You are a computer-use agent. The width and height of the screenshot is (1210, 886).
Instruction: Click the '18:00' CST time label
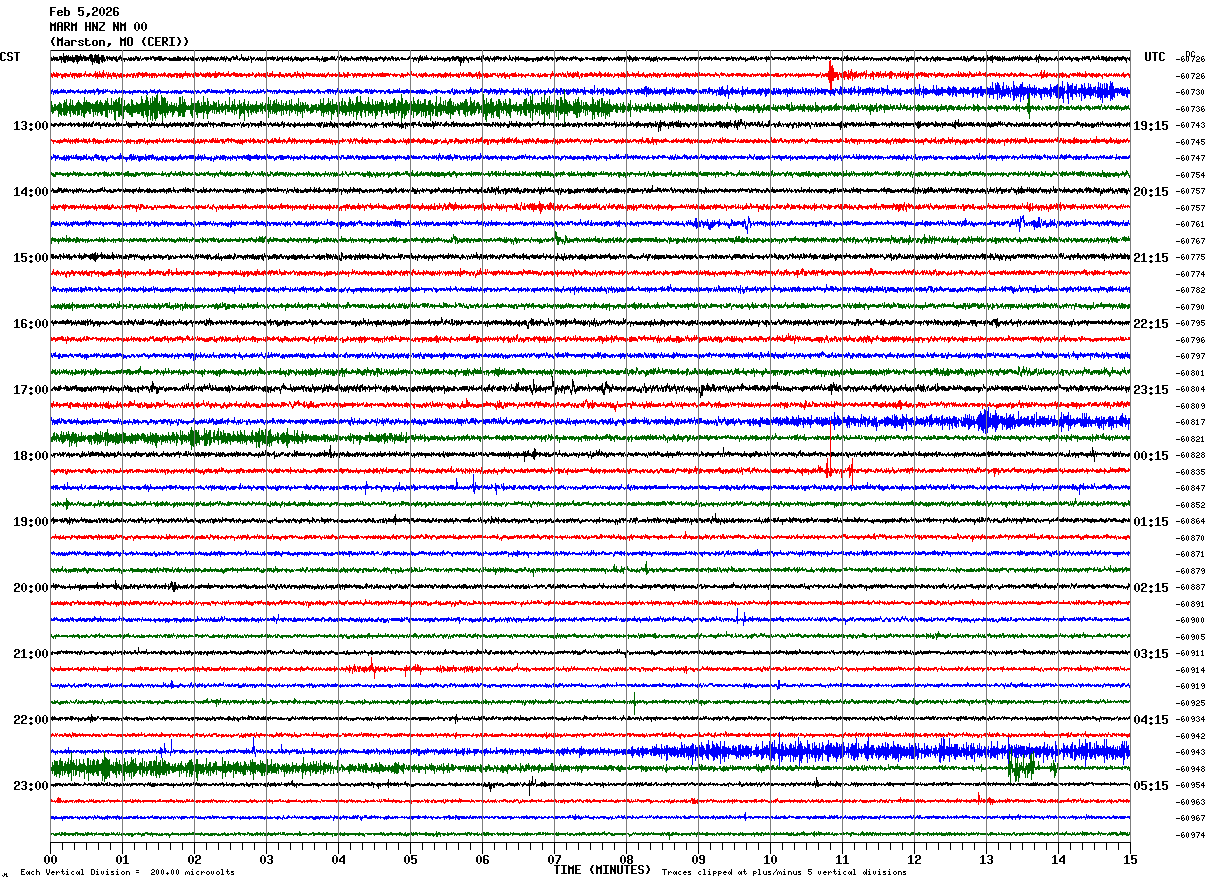coord(31,456)
